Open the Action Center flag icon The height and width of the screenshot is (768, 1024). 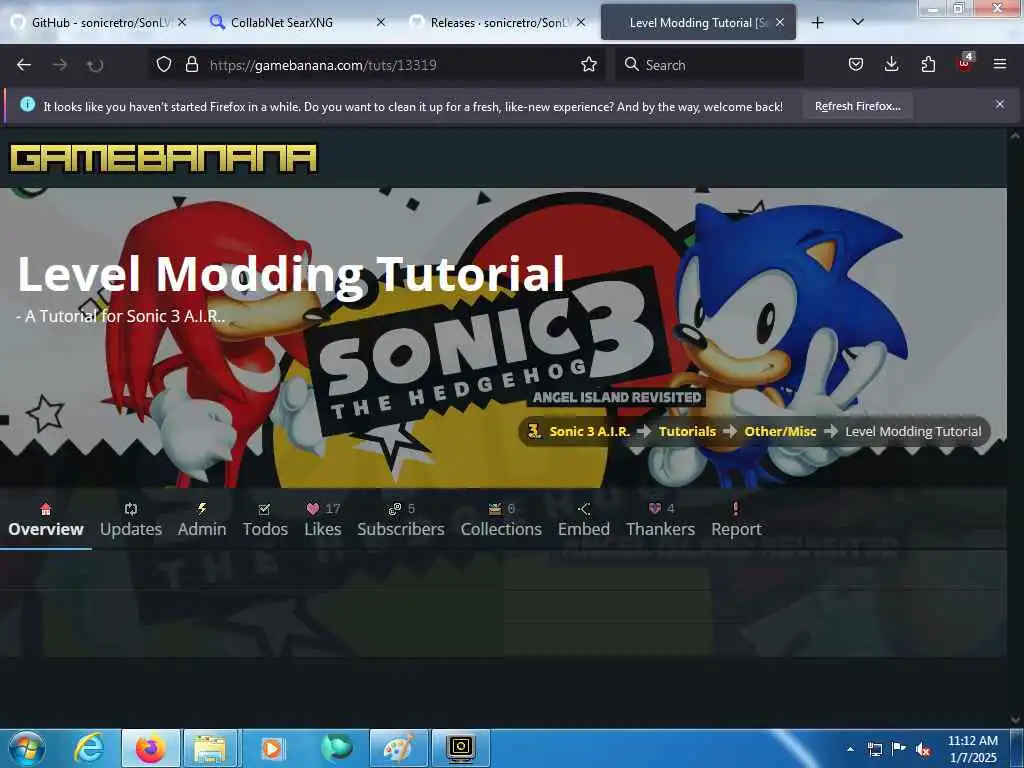tap(899, 749)
